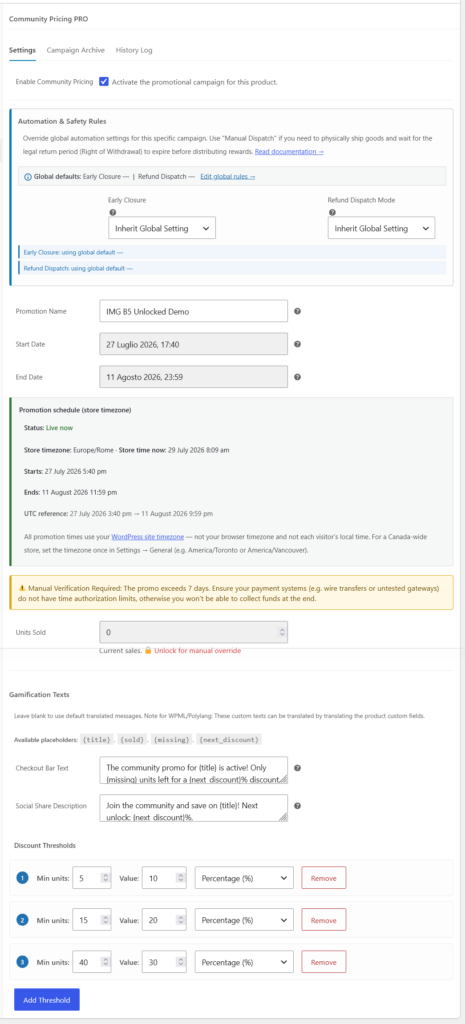Open the Start Date picker field
The height and width of the screenshot is (1024, 465).
(193, 344)
